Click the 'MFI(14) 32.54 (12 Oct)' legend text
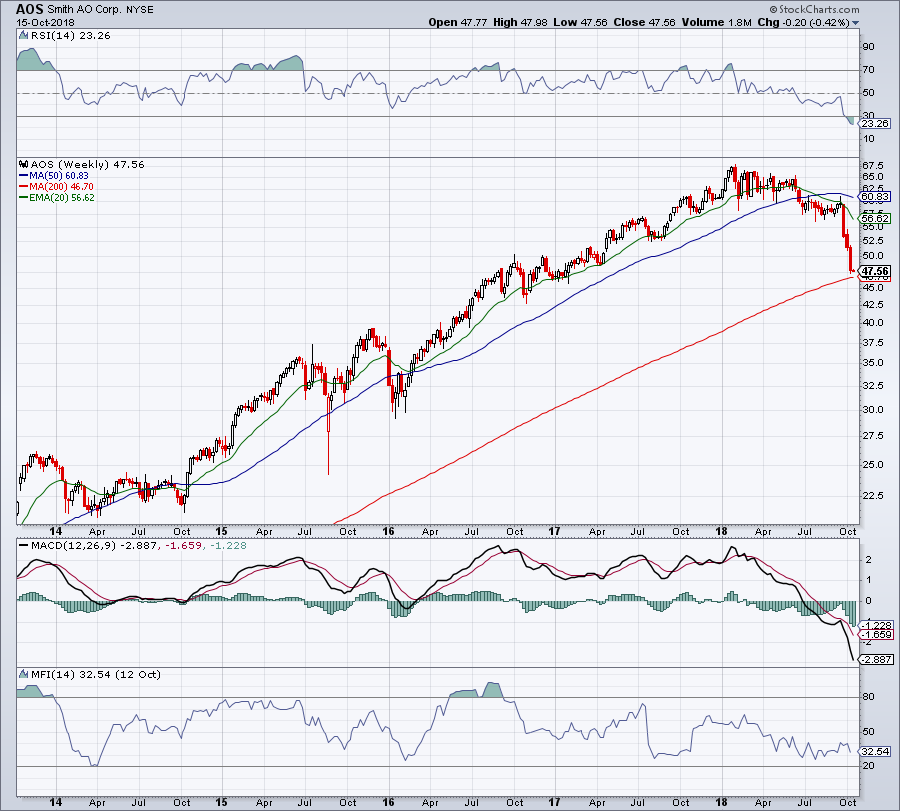The height and width of the screenshot is (811, 900). coord(95,674)
